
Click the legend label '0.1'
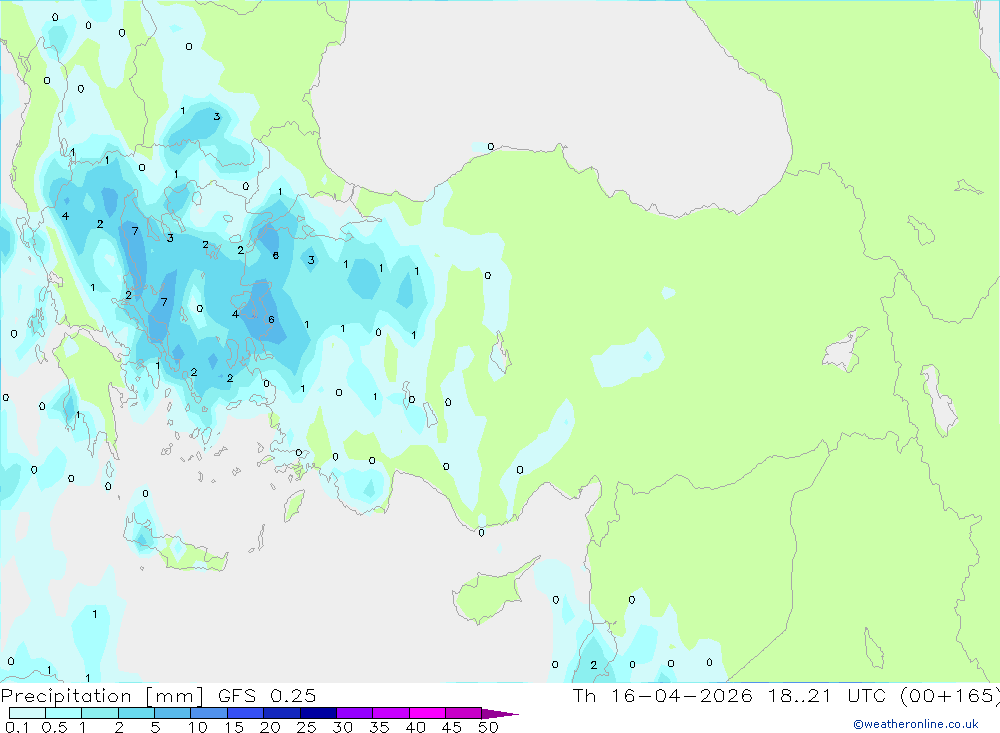pos(17,727)
